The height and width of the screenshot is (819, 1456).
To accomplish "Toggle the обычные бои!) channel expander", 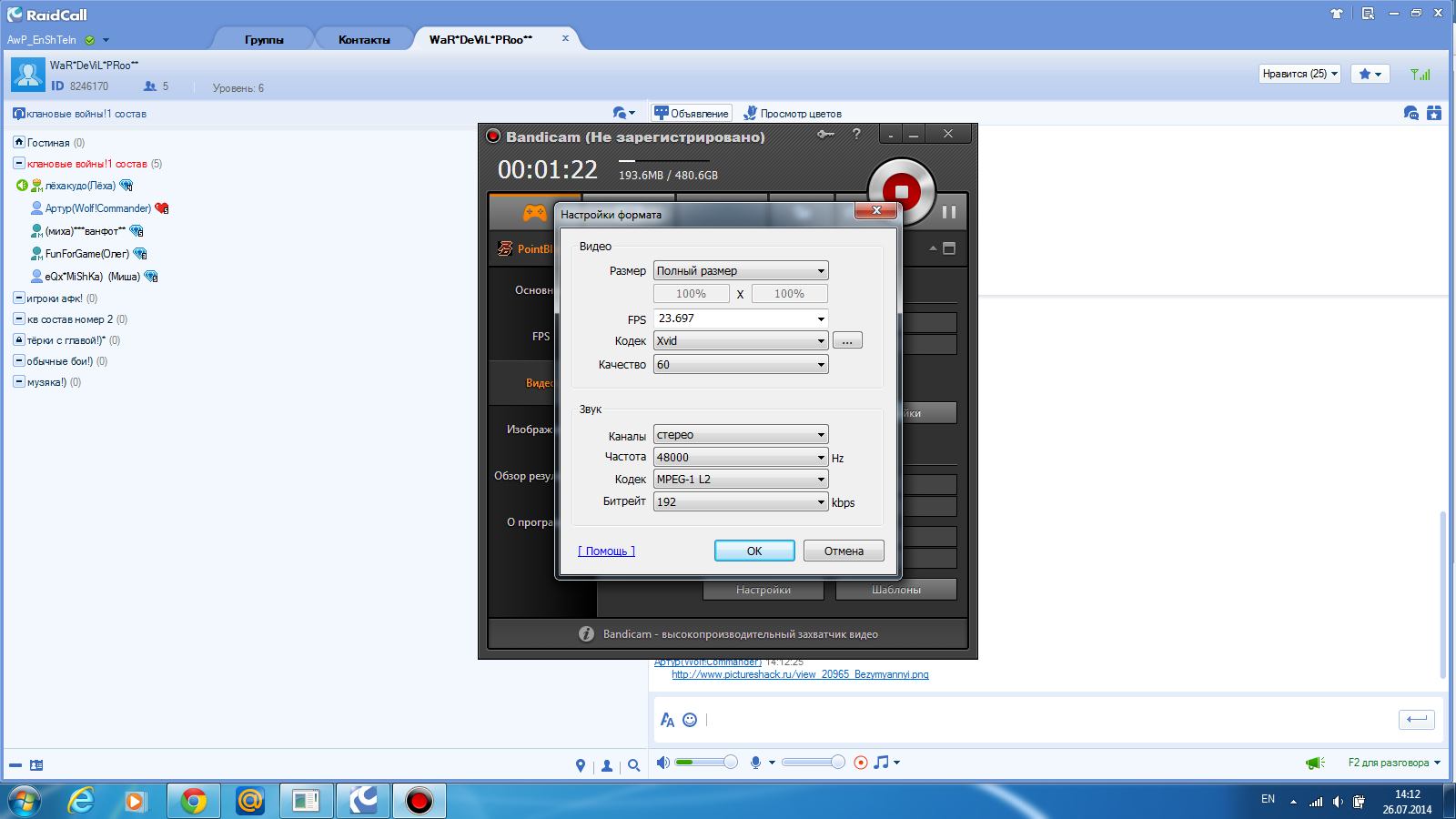I will (x=18, y=360).
